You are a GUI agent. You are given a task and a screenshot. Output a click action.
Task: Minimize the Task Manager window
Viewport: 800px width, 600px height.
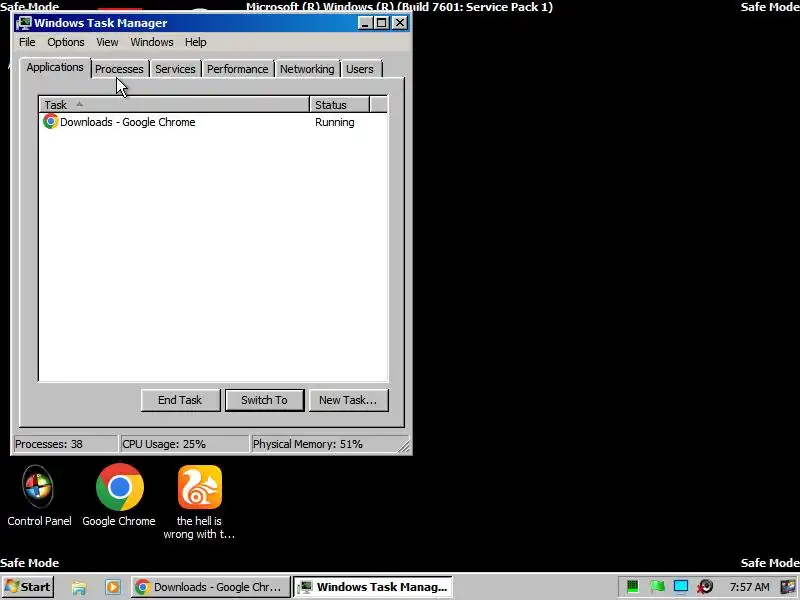point(364,23)
